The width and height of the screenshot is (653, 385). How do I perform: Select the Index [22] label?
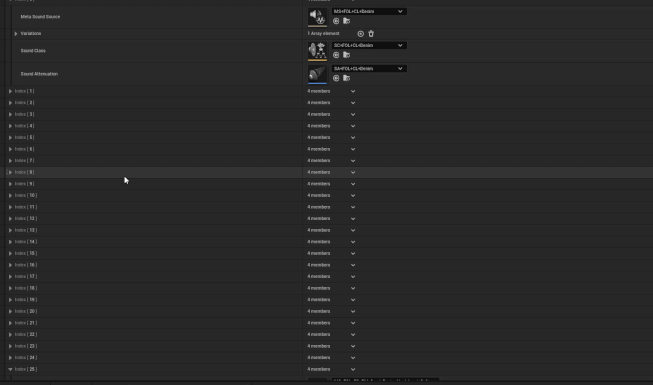click(26, 335)
